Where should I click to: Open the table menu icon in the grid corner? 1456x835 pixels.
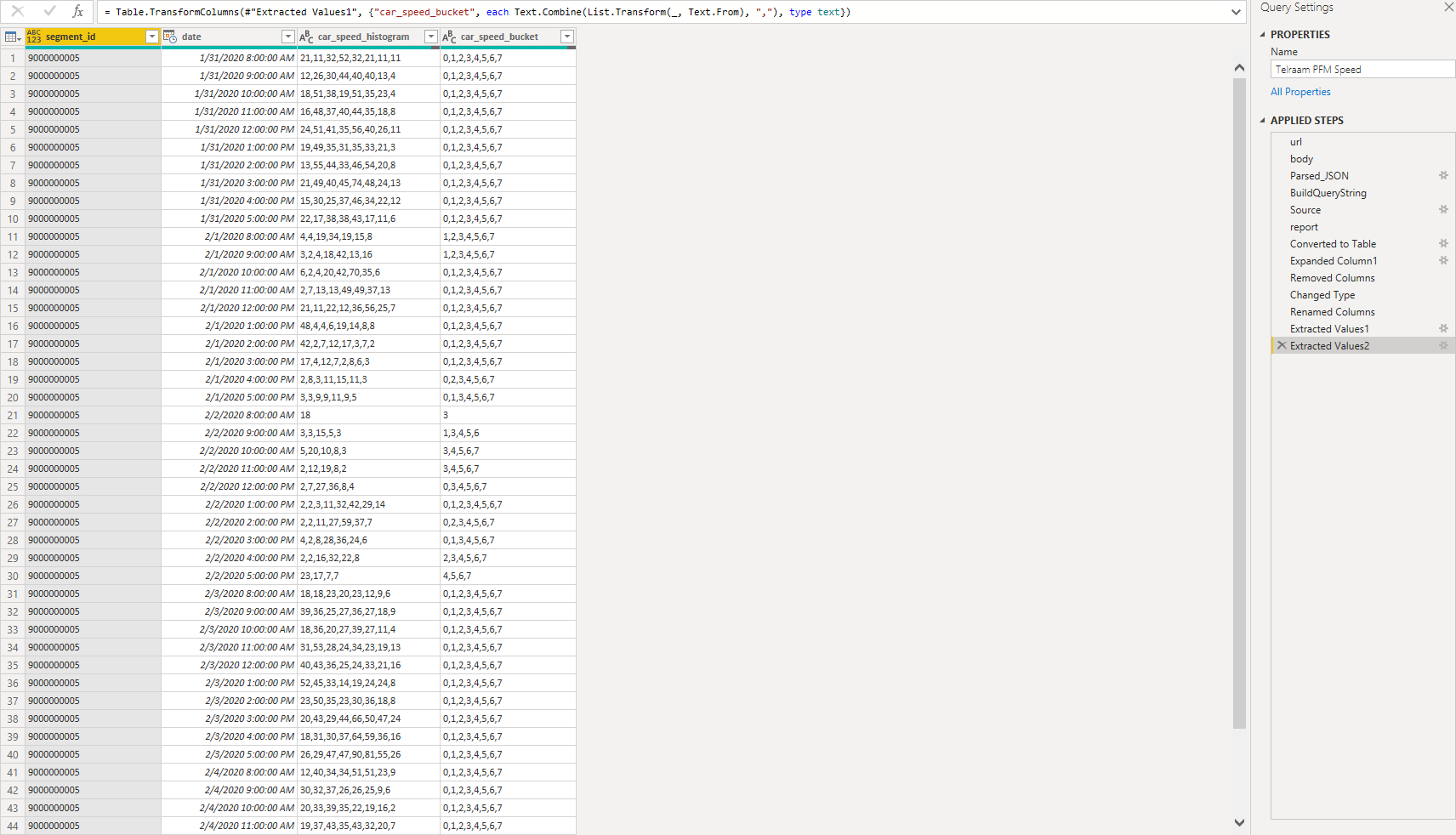(x=13, y=37)
